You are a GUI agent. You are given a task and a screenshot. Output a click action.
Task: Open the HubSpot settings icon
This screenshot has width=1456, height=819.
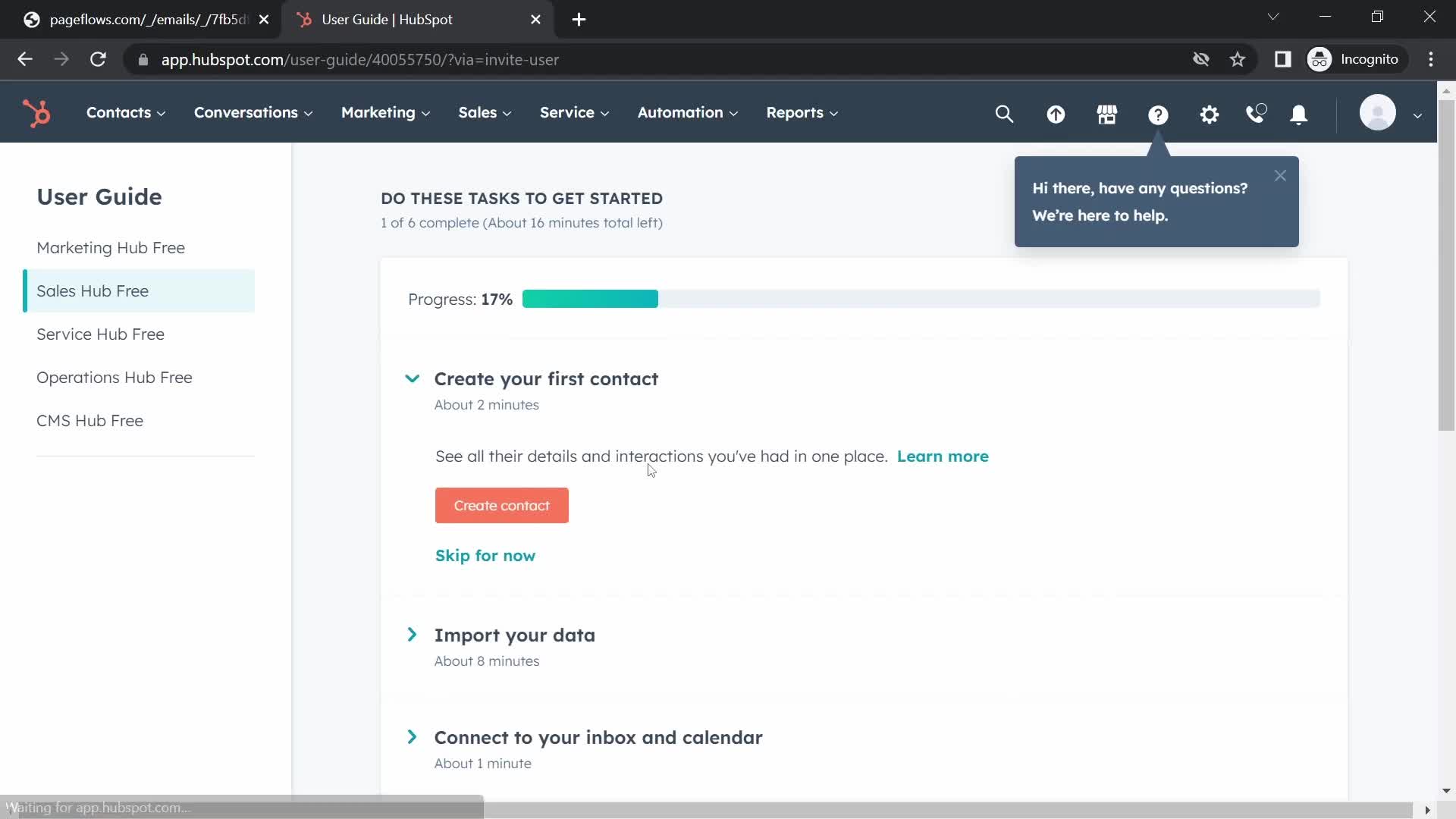(1209, 113)
